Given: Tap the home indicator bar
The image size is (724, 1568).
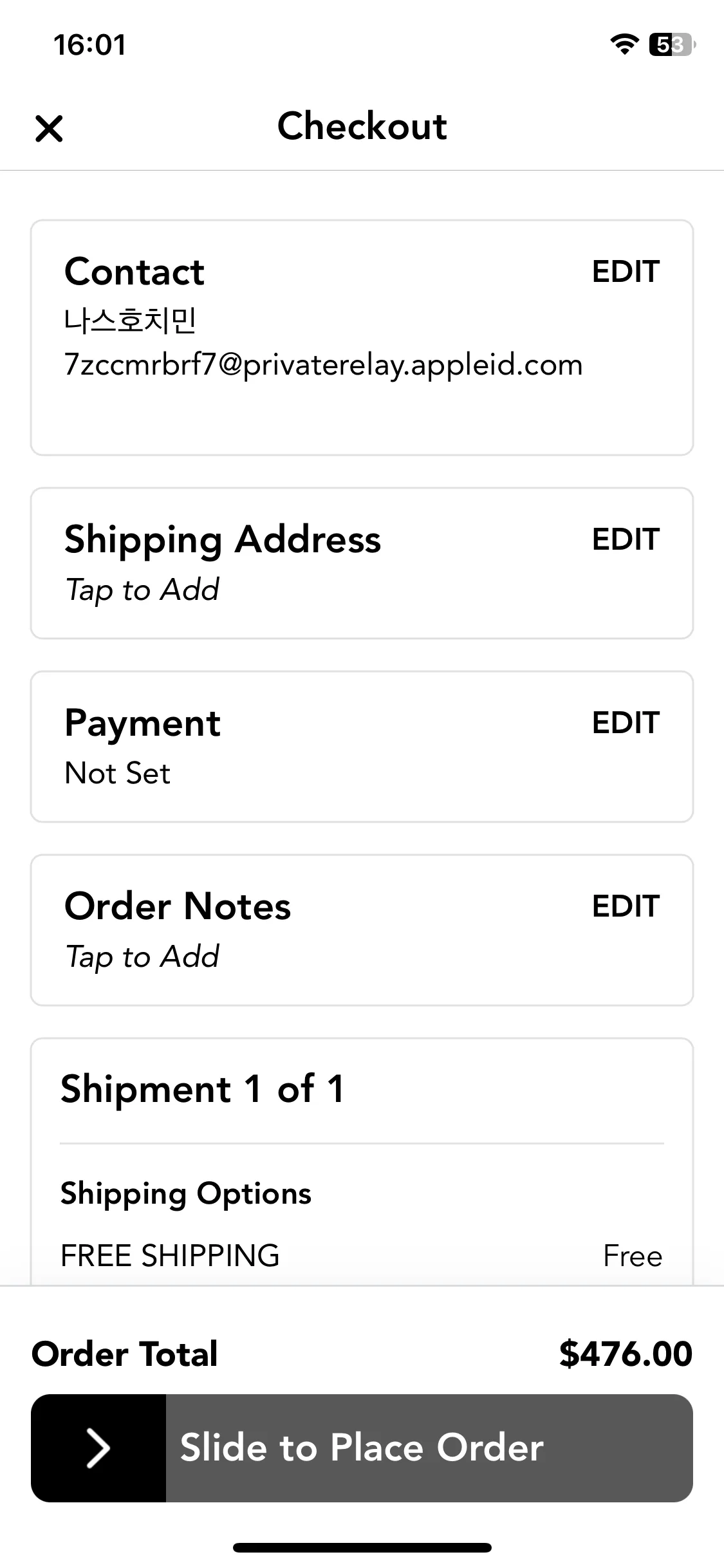Looking at the screenshot, I should point(362,1547).
